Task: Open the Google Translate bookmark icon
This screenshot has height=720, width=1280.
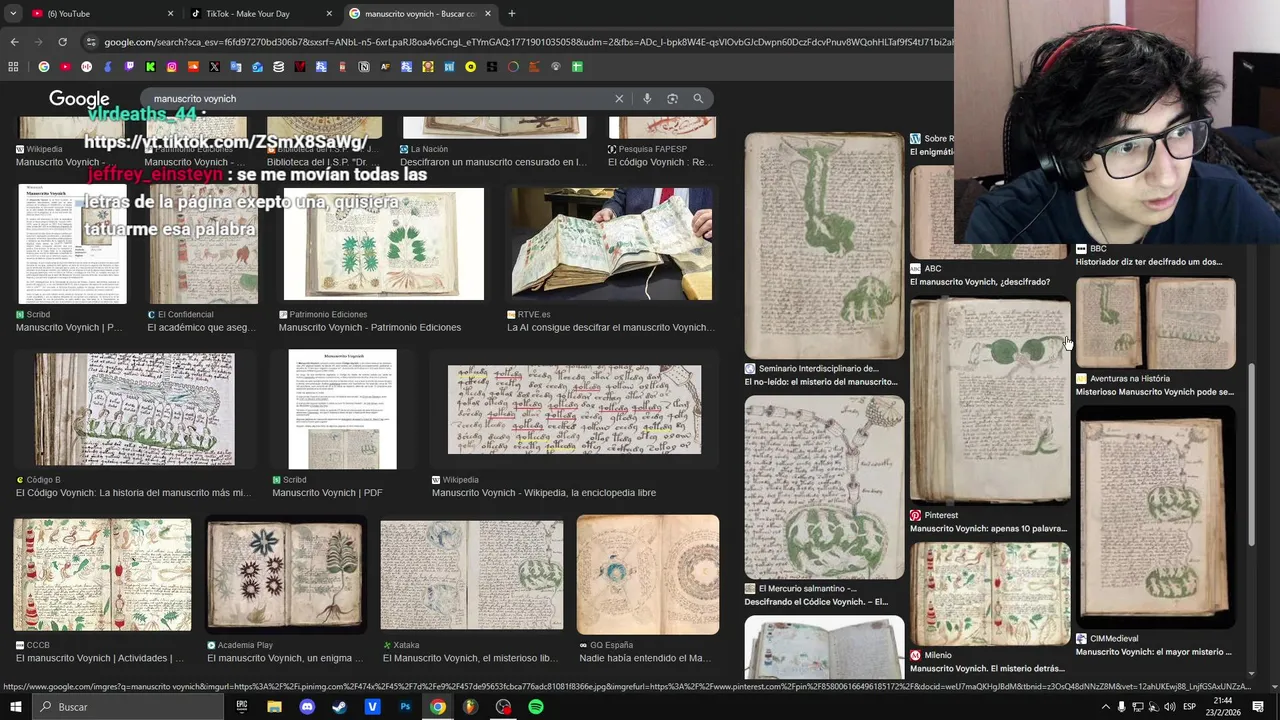Action: pyautogui.click(x=236, y=67)
